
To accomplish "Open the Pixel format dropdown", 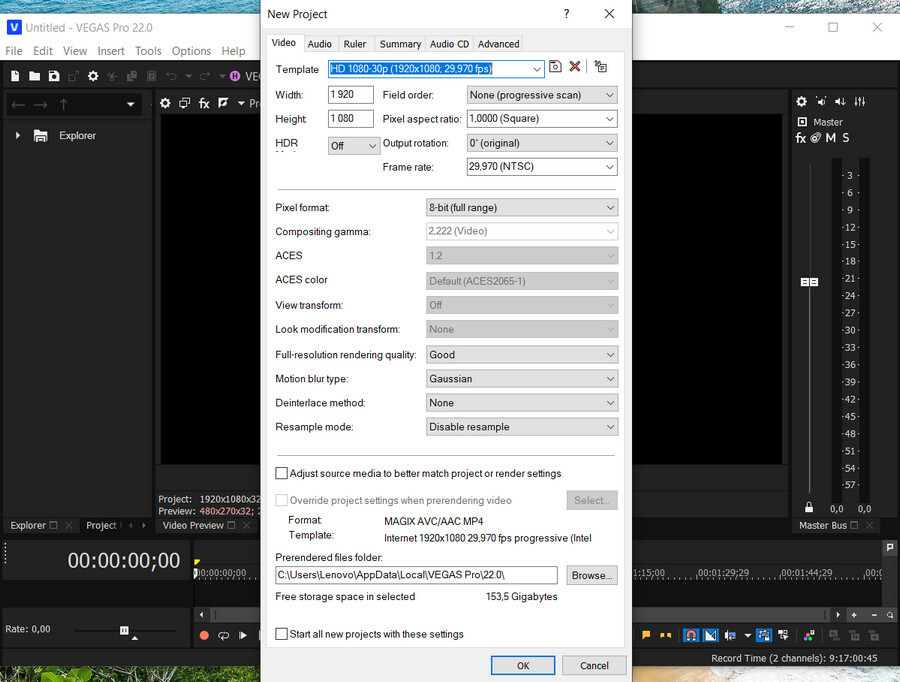I will [522, 207].
